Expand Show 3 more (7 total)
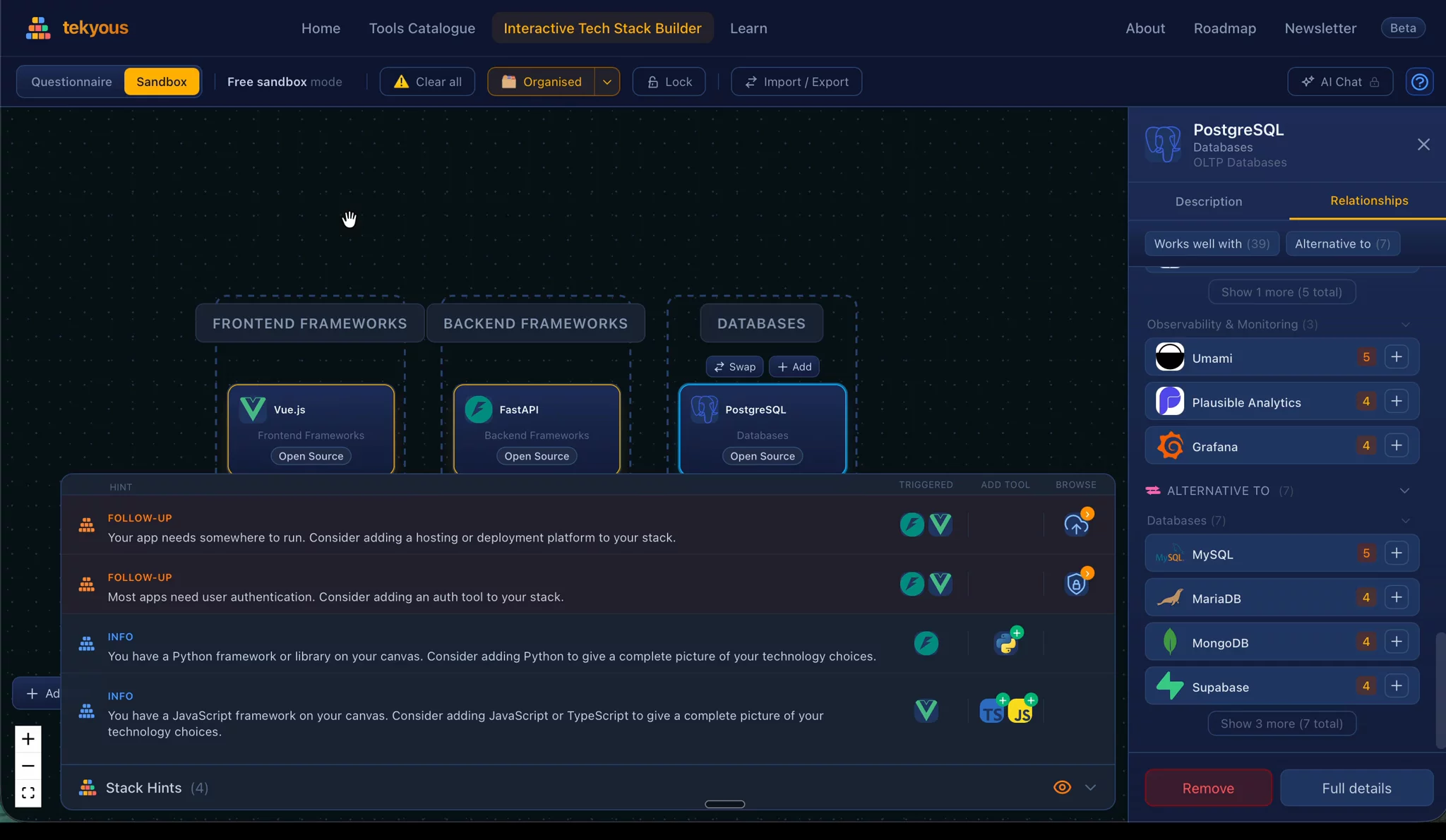The image size is (1446, 840). click(1281, 724)
